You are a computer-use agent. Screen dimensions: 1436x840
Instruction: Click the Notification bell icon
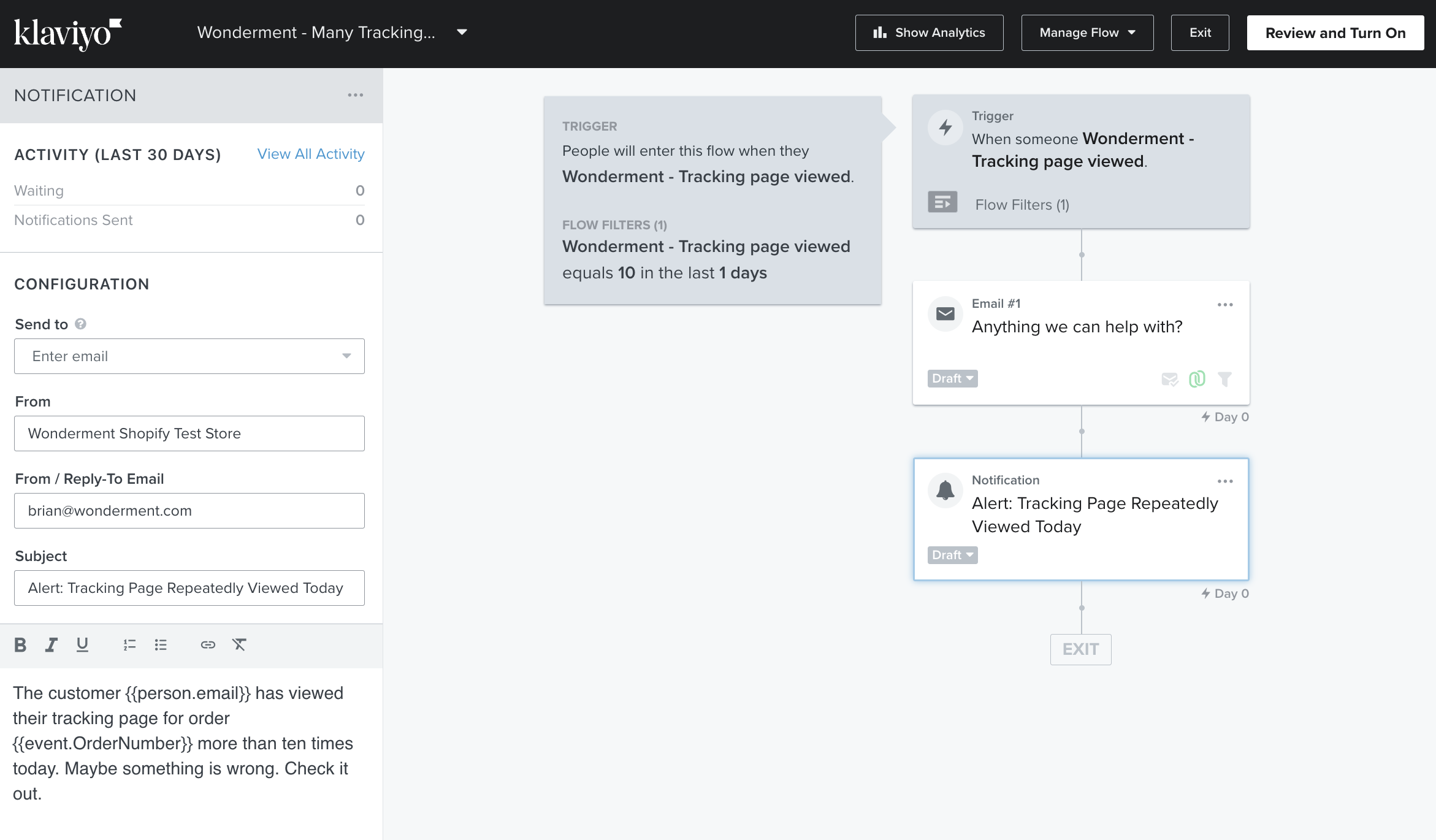945,491
